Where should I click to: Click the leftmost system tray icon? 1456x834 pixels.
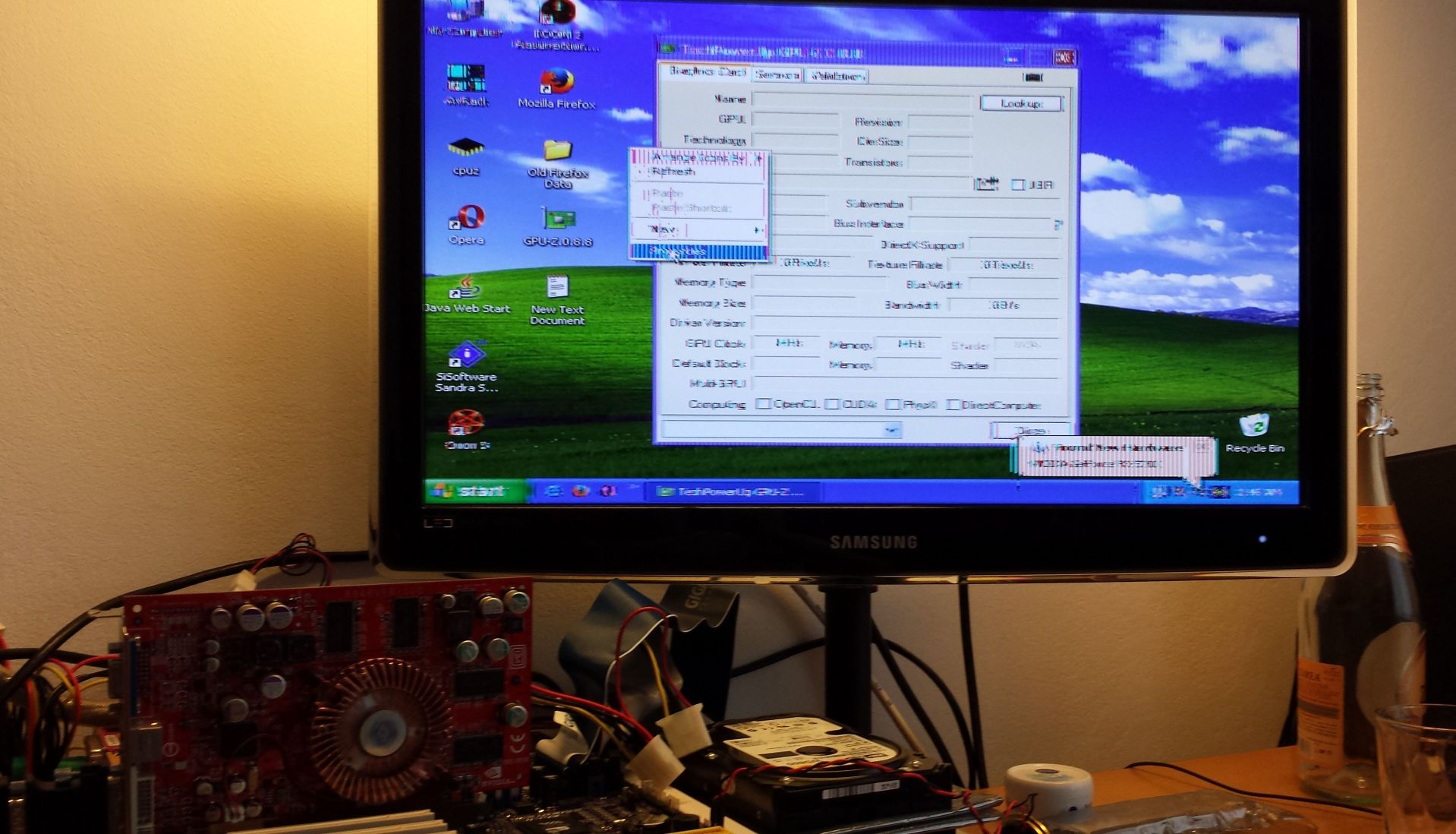[1158, 492]
